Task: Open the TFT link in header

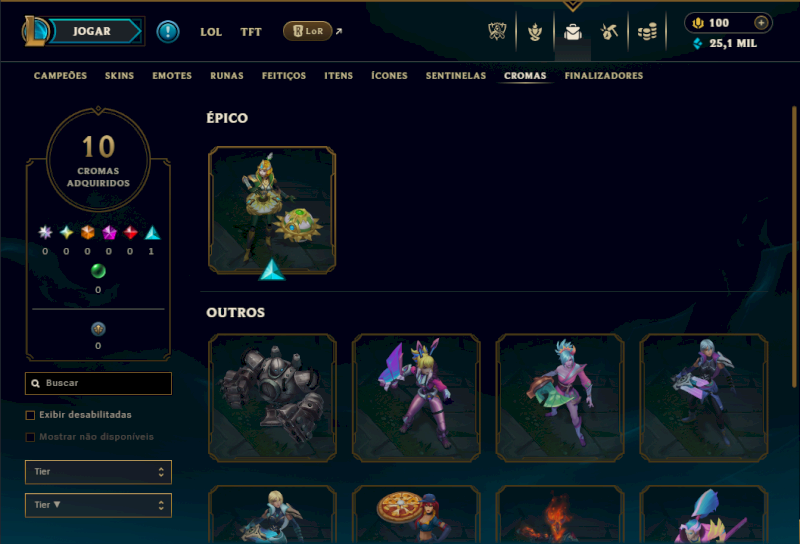Action: point(251,32)
